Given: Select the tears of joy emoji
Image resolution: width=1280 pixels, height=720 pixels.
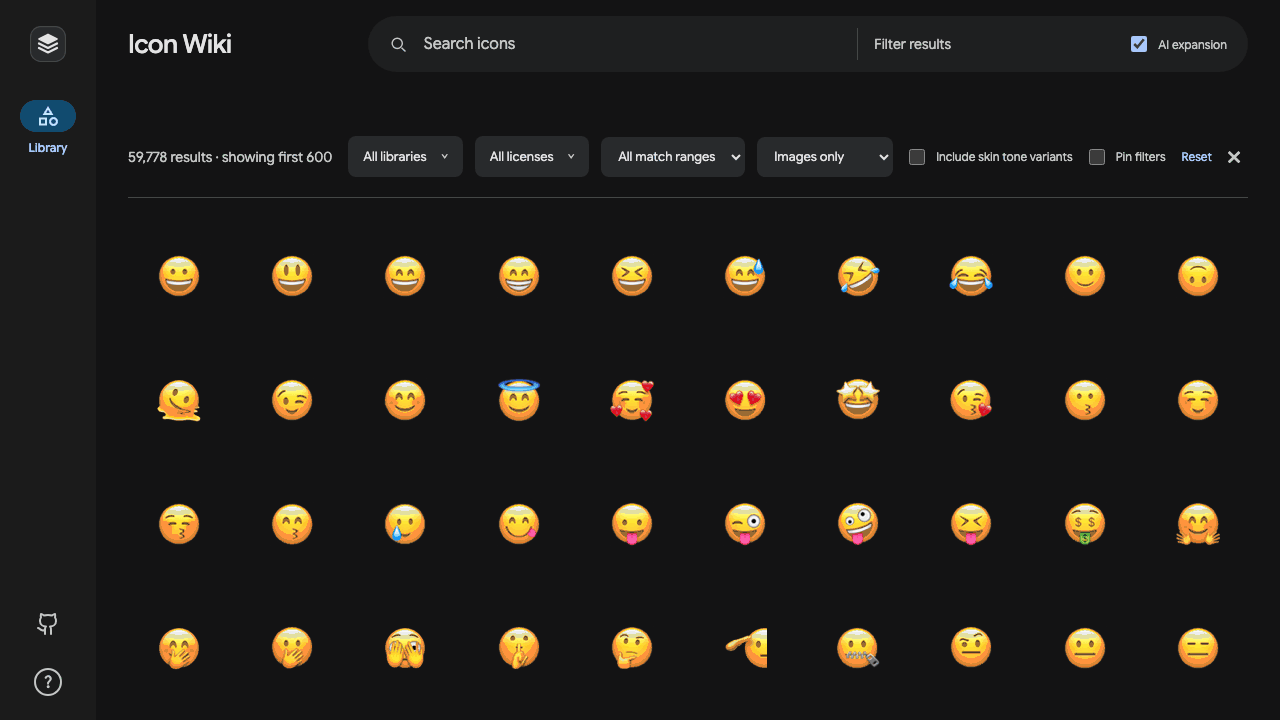Looking at the screenshot, I should (x=971, y=276).
